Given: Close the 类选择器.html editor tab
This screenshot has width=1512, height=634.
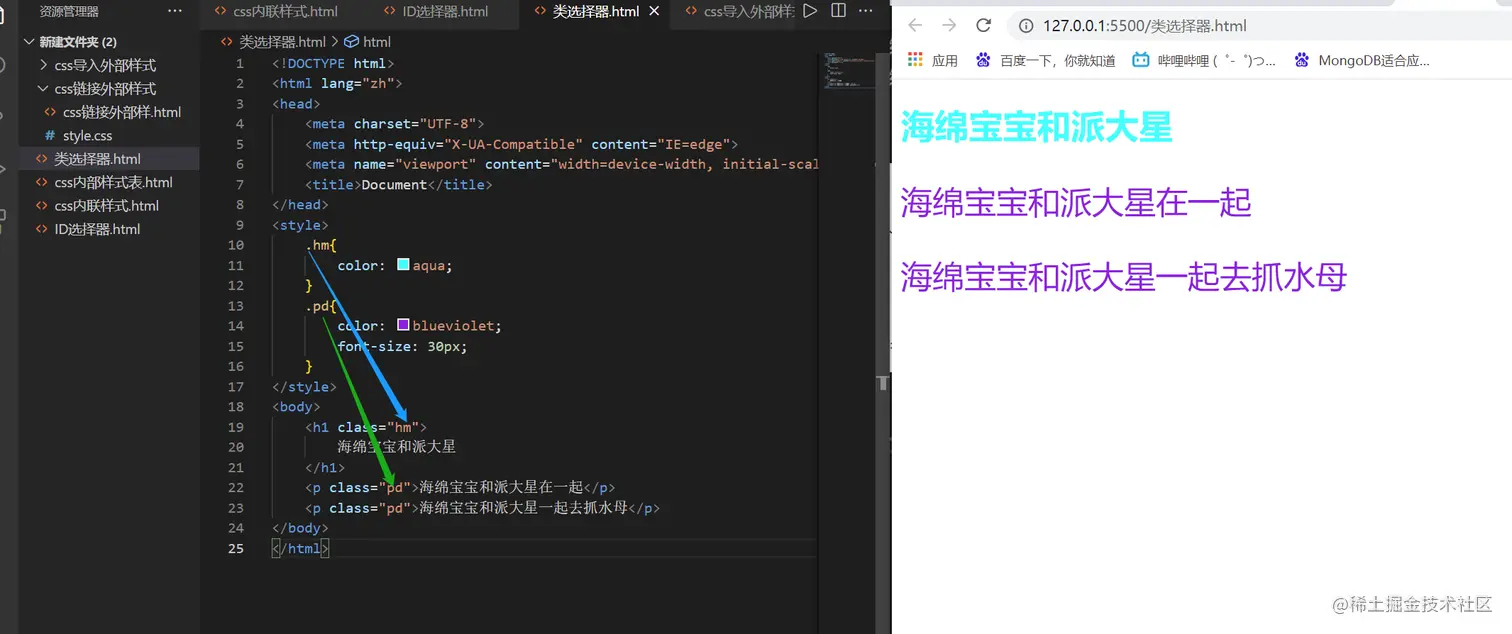Looking at the screenshot, I should pyautogui.click(x=655, y=12).
